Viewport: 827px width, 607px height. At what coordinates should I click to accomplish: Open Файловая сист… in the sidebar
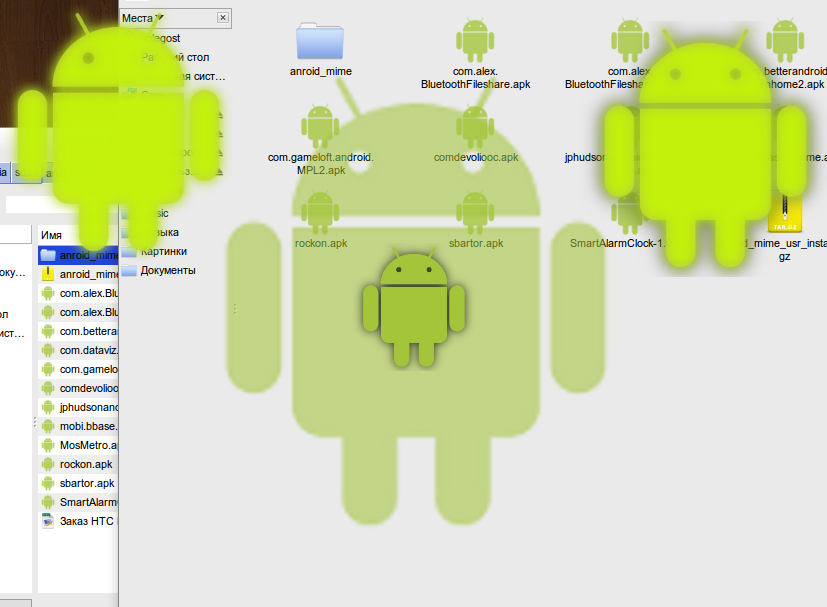[182, 76]
